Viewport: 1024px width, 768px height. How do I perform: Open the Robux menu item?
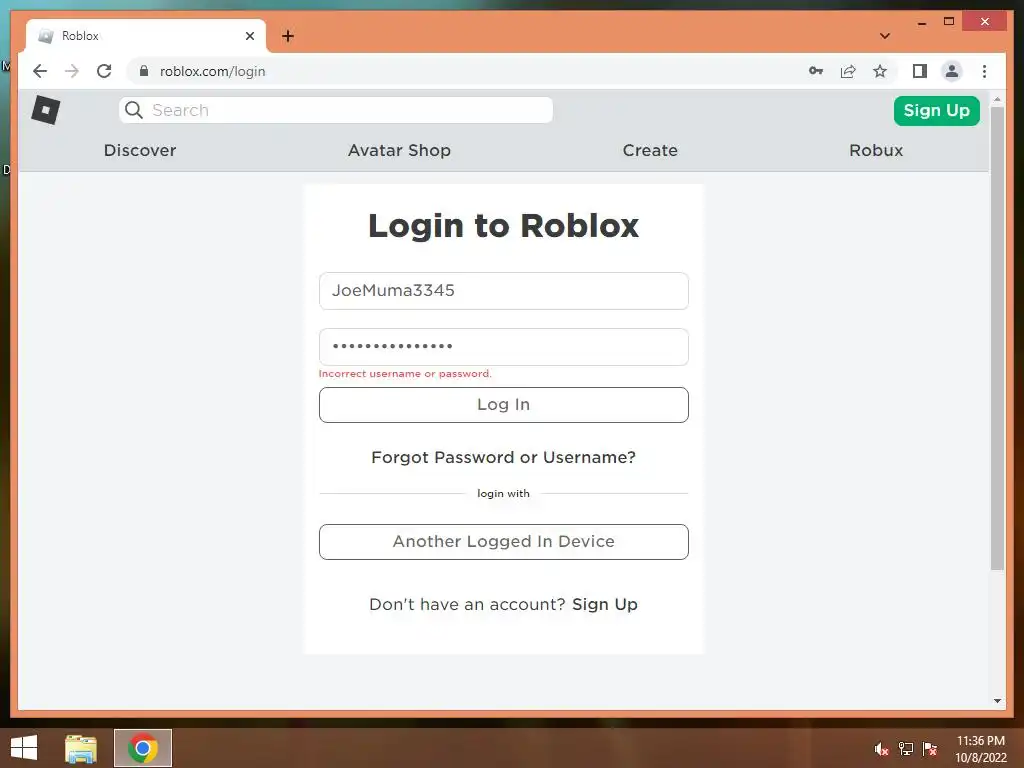pyautogui.click(x=876, y=150)
